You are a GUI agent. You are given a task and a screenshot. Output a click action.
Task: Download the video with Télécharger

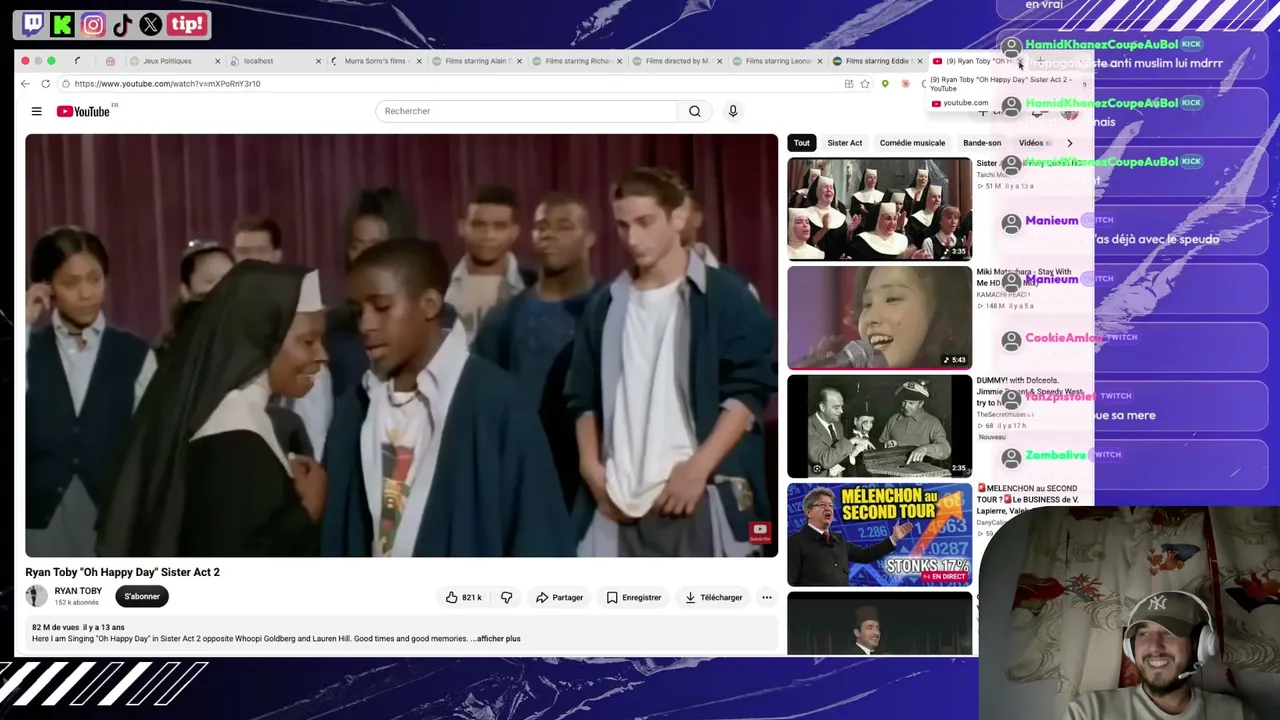tap(713, 597)
